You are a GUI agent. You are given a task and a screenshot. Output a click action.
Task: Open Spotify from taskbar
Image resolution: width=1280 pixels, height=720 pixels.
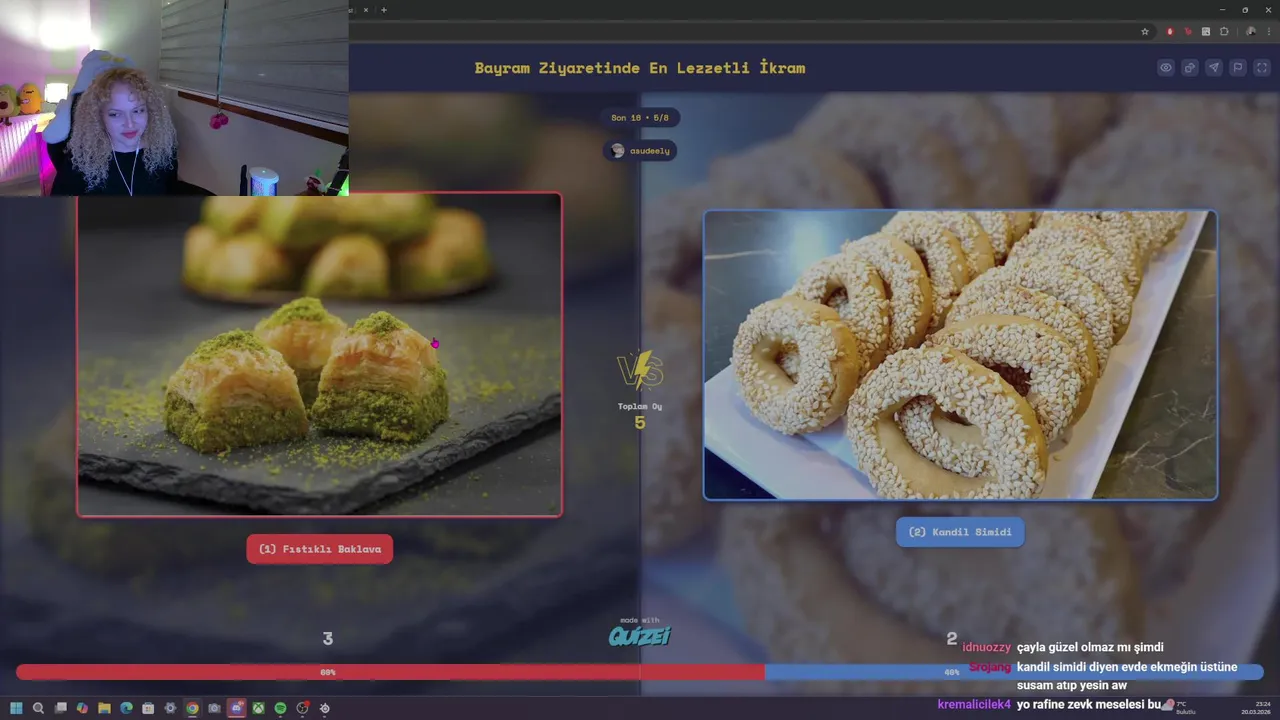point(280,708)
